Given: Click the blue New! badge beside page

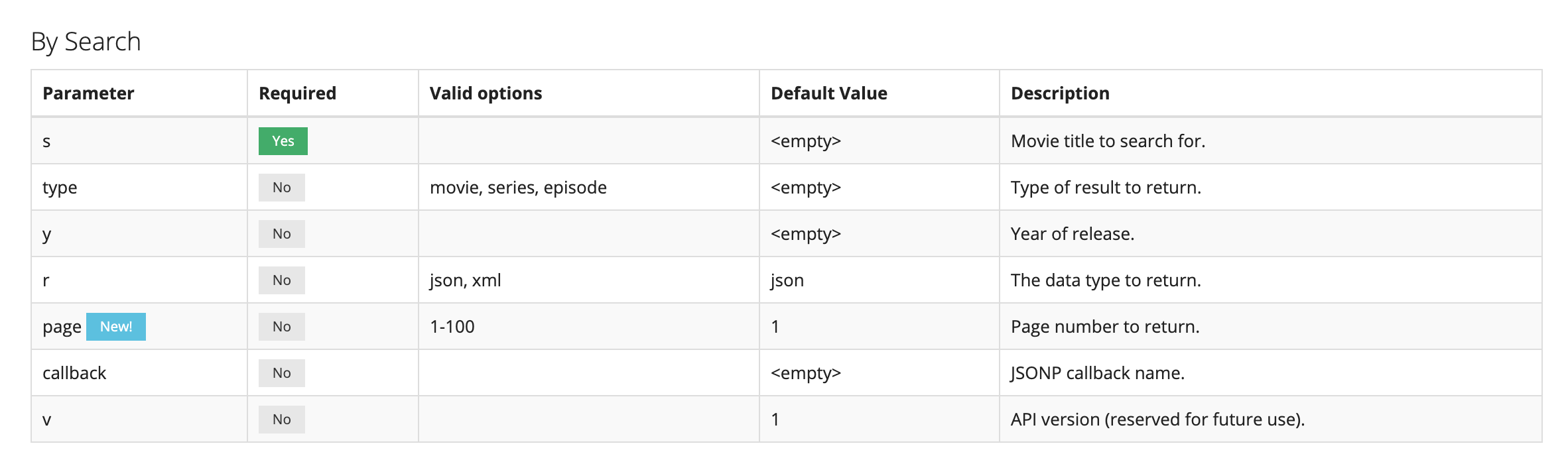Looking at the screenshot, I should (116, 327).
